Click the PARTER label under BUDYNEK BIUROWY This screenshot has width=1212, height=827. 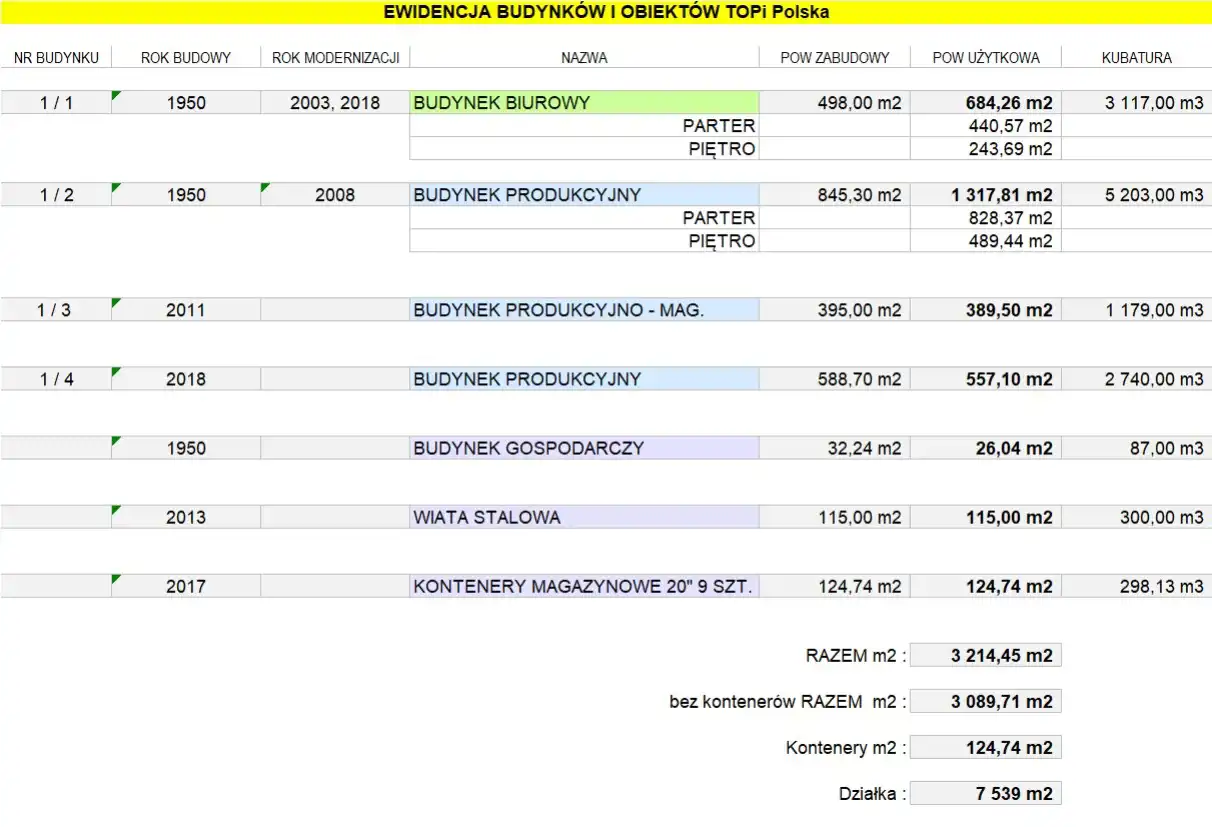(x=719, y=126)
